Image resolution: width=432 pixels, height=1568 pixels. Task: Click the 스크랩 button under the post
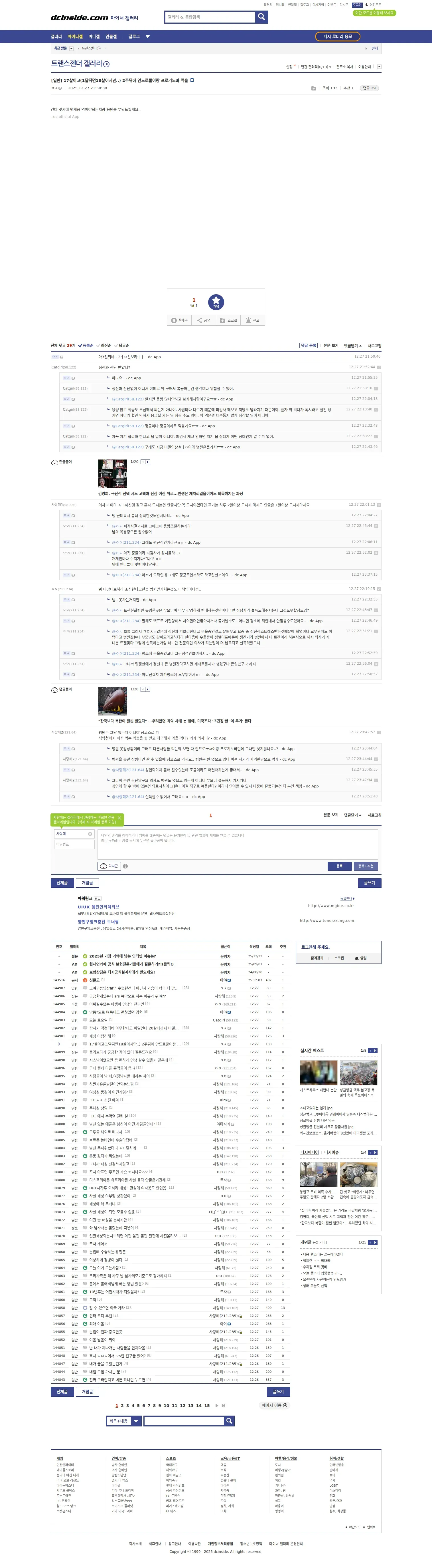tap(229, 320)
